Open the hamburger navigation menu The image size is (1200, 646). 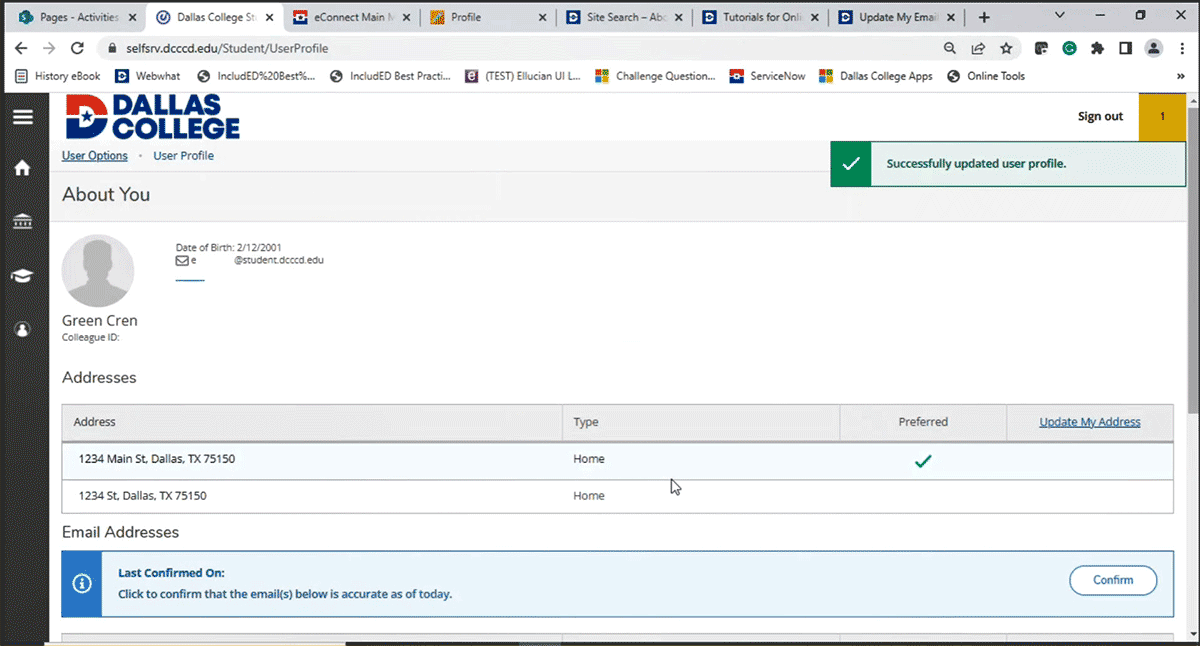tap(24, 116)
